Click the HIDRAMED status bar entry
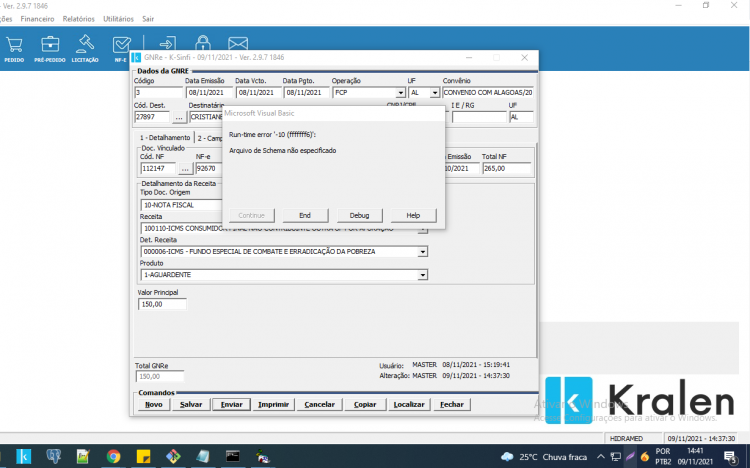The image size is (750, 468). click(633, 438)
